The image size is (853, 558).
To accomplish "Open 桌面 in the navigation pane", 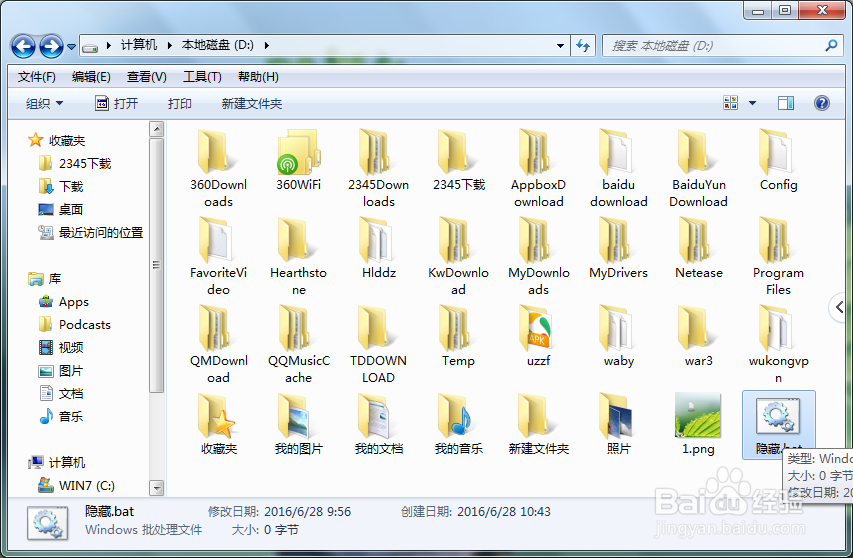I will (x=60, y=209).
